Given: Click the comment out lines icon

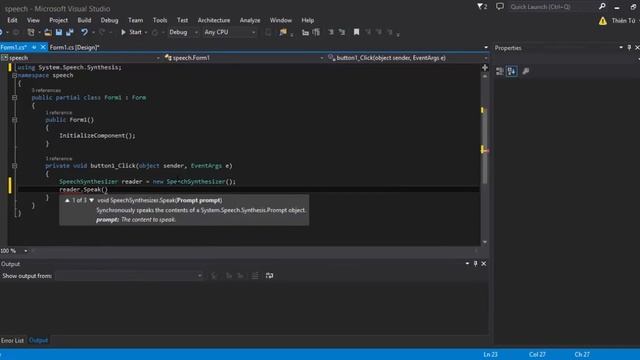Looking at the screenshot, I should [x=331, y=32].
